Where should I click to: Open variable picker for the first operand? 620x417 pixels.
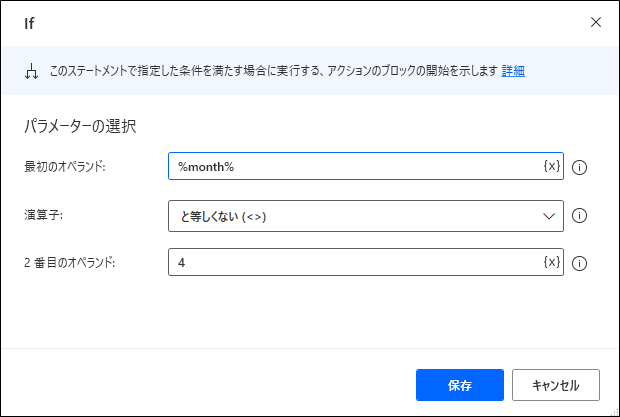coord(551,166)
